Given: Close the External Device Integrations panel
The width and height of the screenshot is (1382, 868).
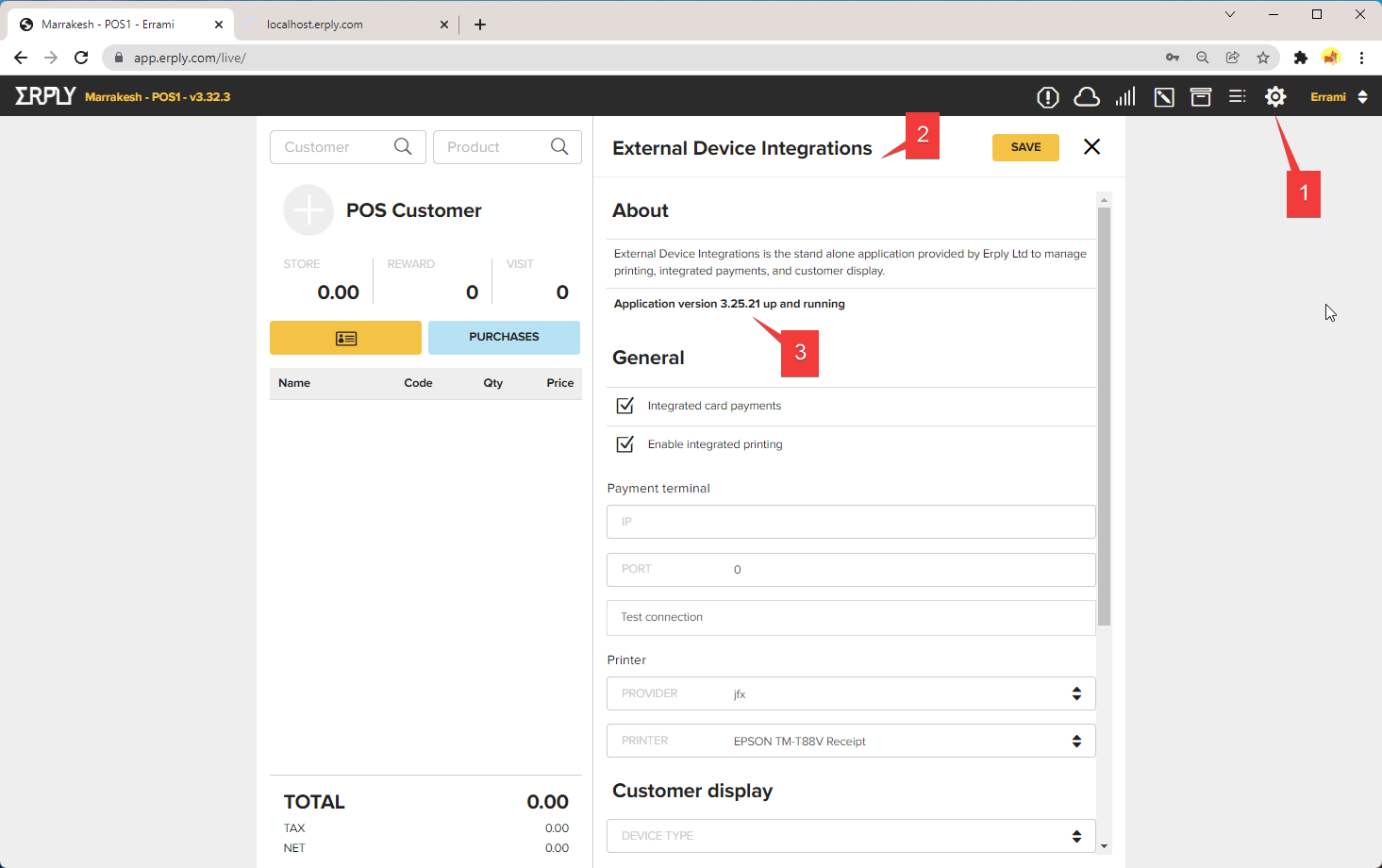Looking at the screenshot, I should click(x=1091, y=147).
